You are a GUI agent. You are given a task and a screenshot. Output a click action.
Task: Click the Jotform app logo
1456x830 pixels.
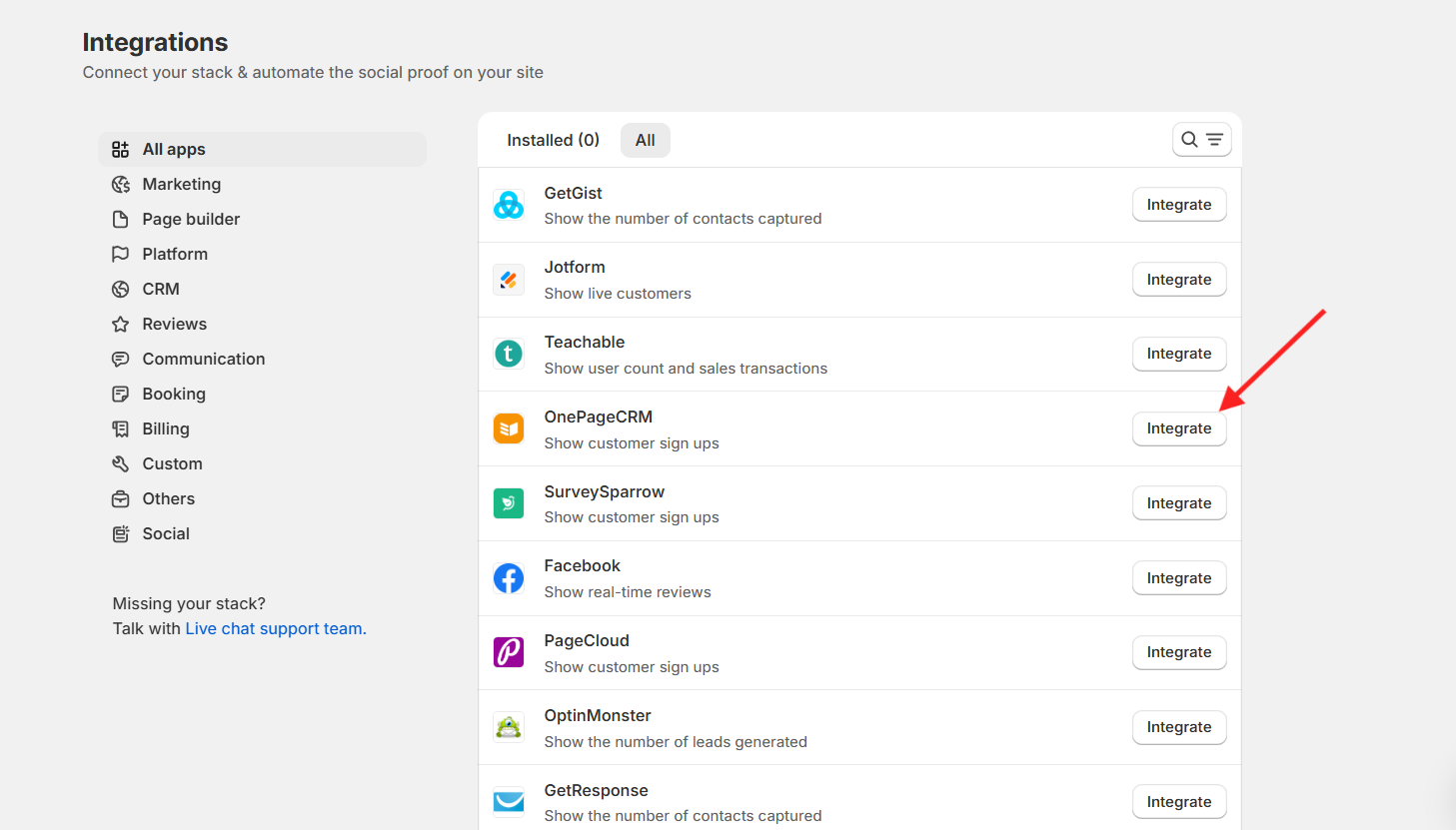[x=509, y=280]
